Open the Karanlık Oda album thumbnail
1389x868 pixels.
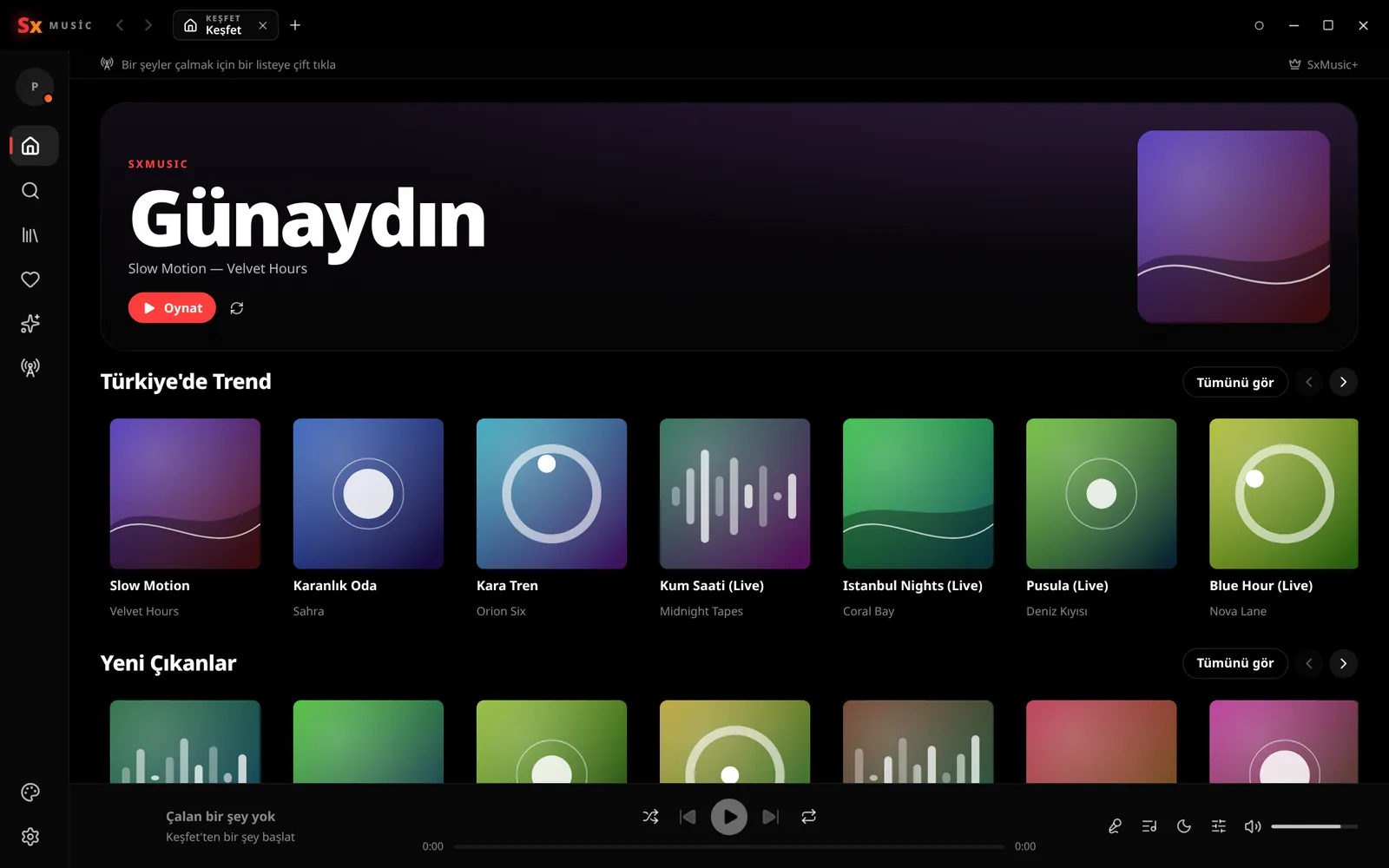(x=368, y=494)
